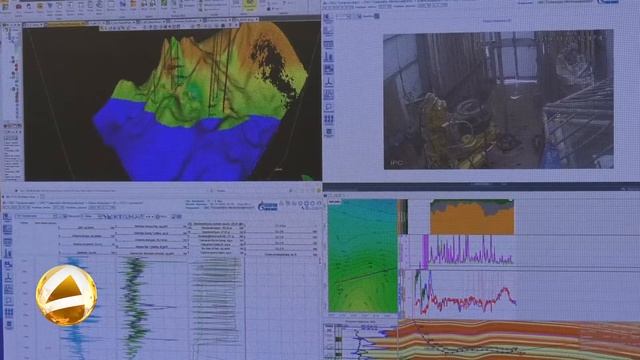Open the table icon just above the derrick icon in the well log sidebar
The image size is (640, 360).
point(8,242)
